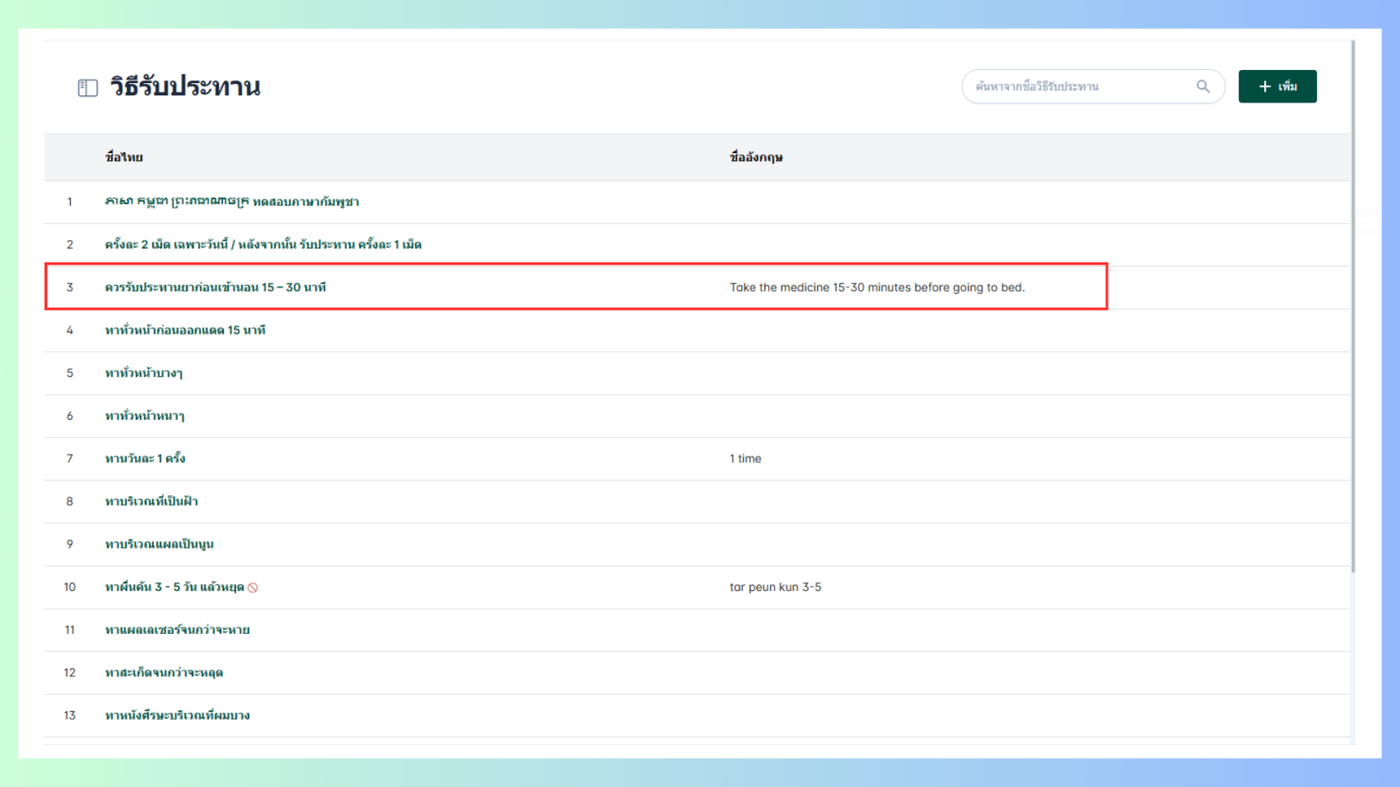Click the green เพิ่ม add button

point(1277,87)
